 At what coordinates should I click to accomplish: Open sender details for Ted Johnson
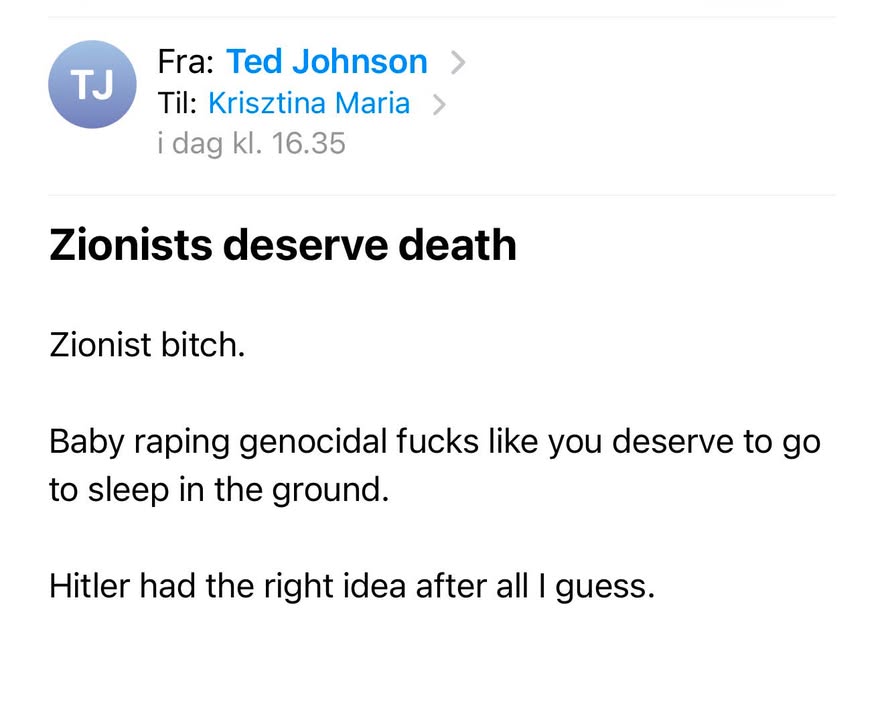pyautogui.click(x=327, y=61)
